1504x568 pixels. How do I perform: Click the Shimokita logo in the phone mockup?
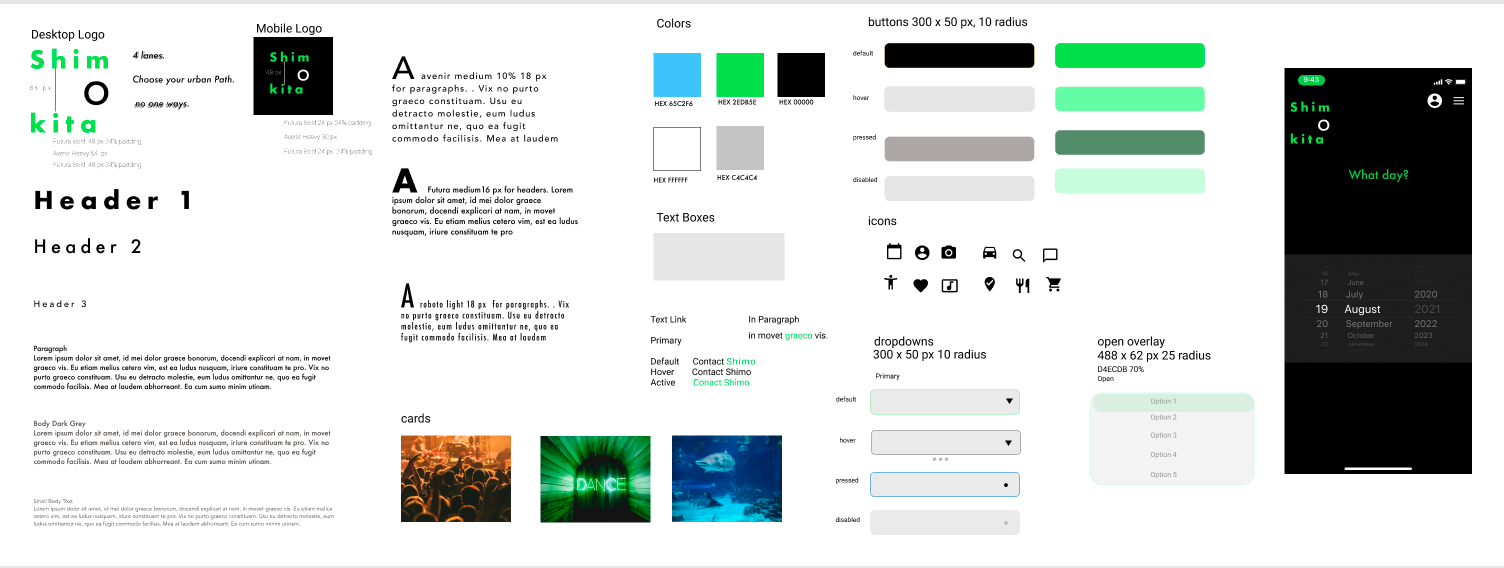click(1311, 123)
